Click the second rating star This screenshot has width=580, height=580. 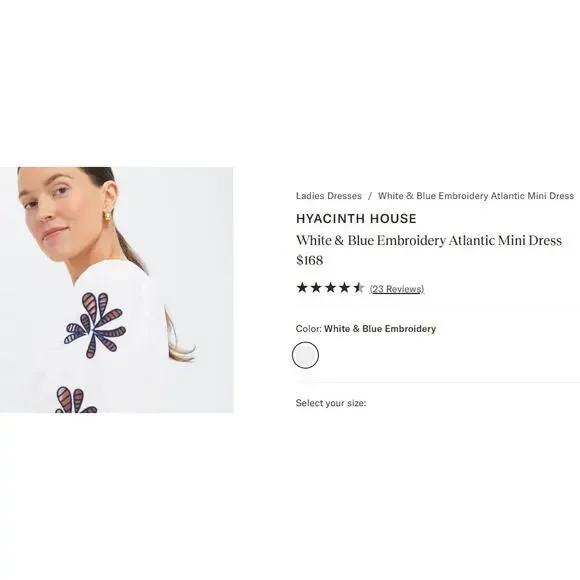[316, 287]
